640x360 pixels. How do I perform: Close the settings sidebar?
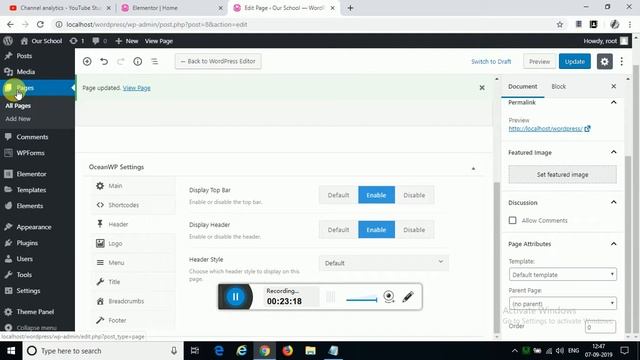pyautogui.click(x=613, y=87)
